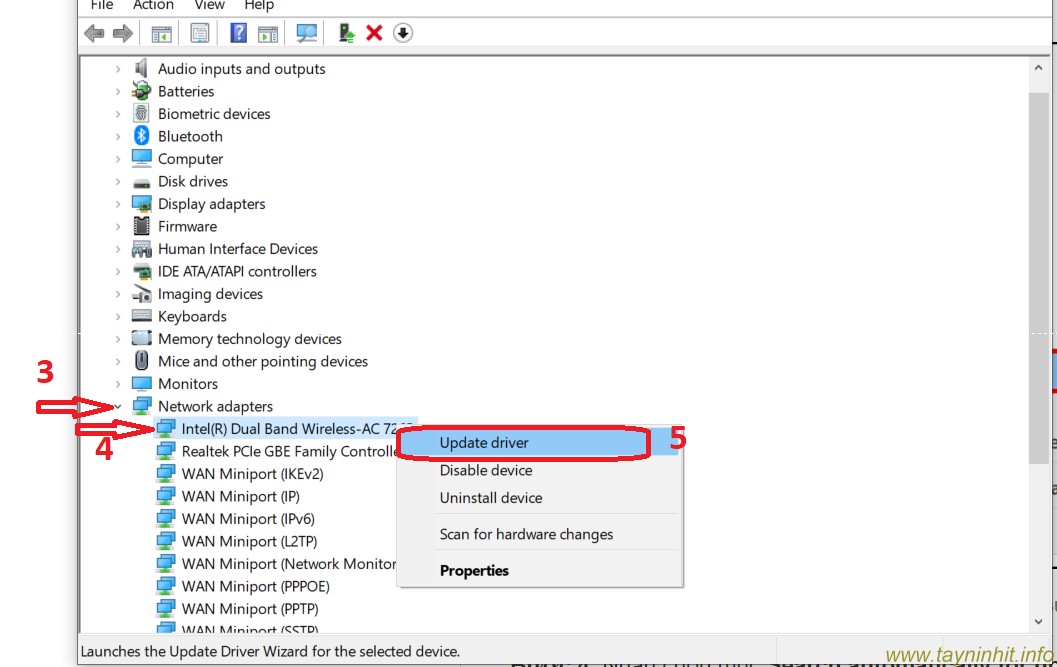Expand the Keyboards category
The width and height of the screenshot is (1057, 667).
pyautogui.click(x=118, y=317)
